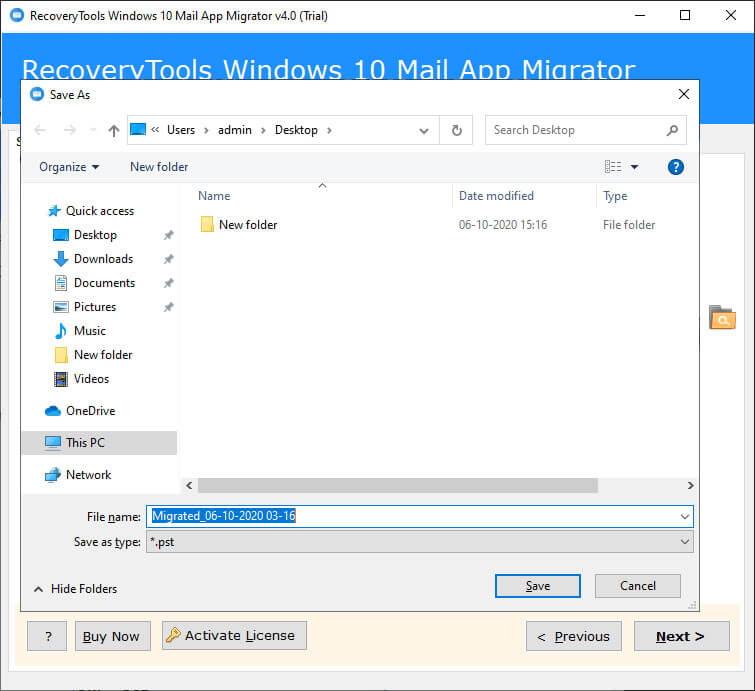Viewport: 755px width, 691px height.
Task: Click Desktop in the address breadcrumb
Action: [x=296, y=130]
